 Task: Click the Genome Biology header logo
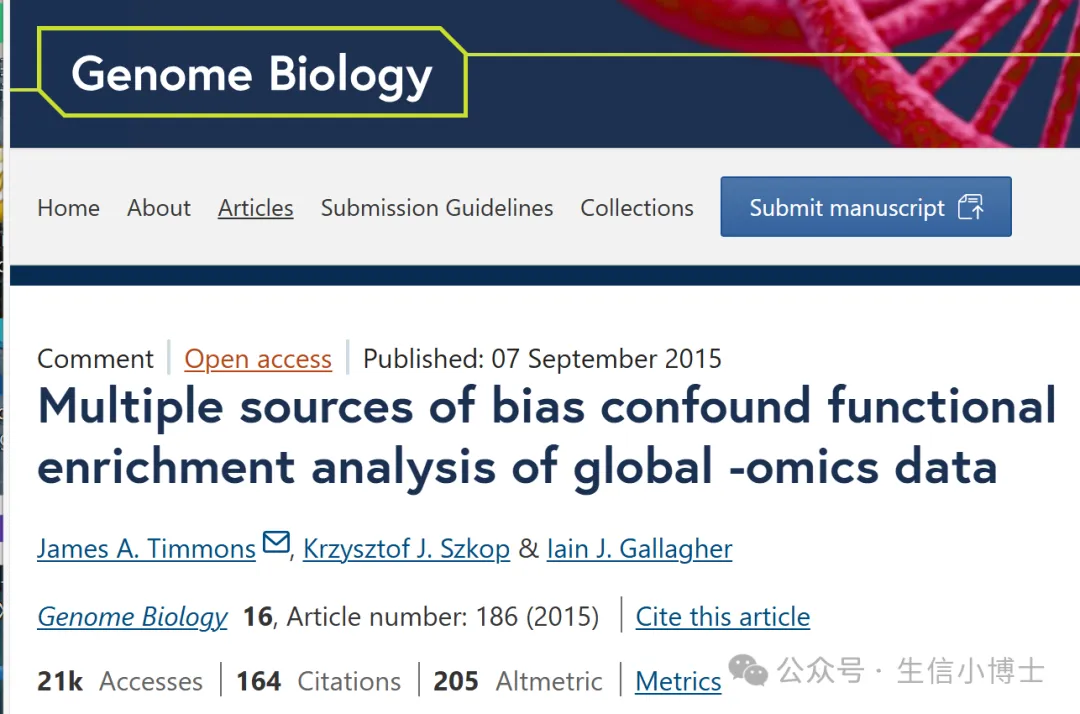[251, 74]
